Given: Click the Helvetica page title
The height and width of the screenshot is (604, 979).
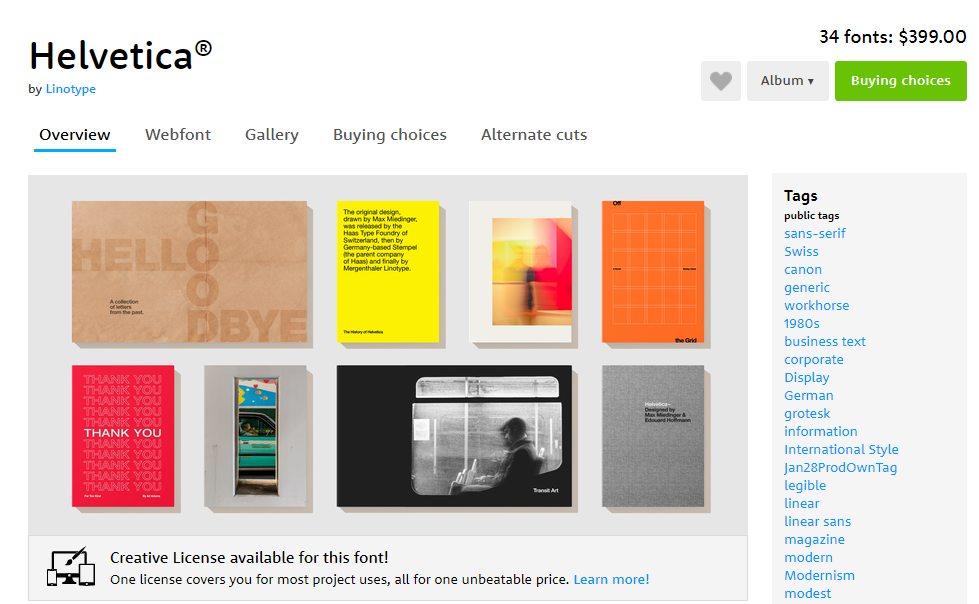Looking at the screenshot, I should click(121, 56).
